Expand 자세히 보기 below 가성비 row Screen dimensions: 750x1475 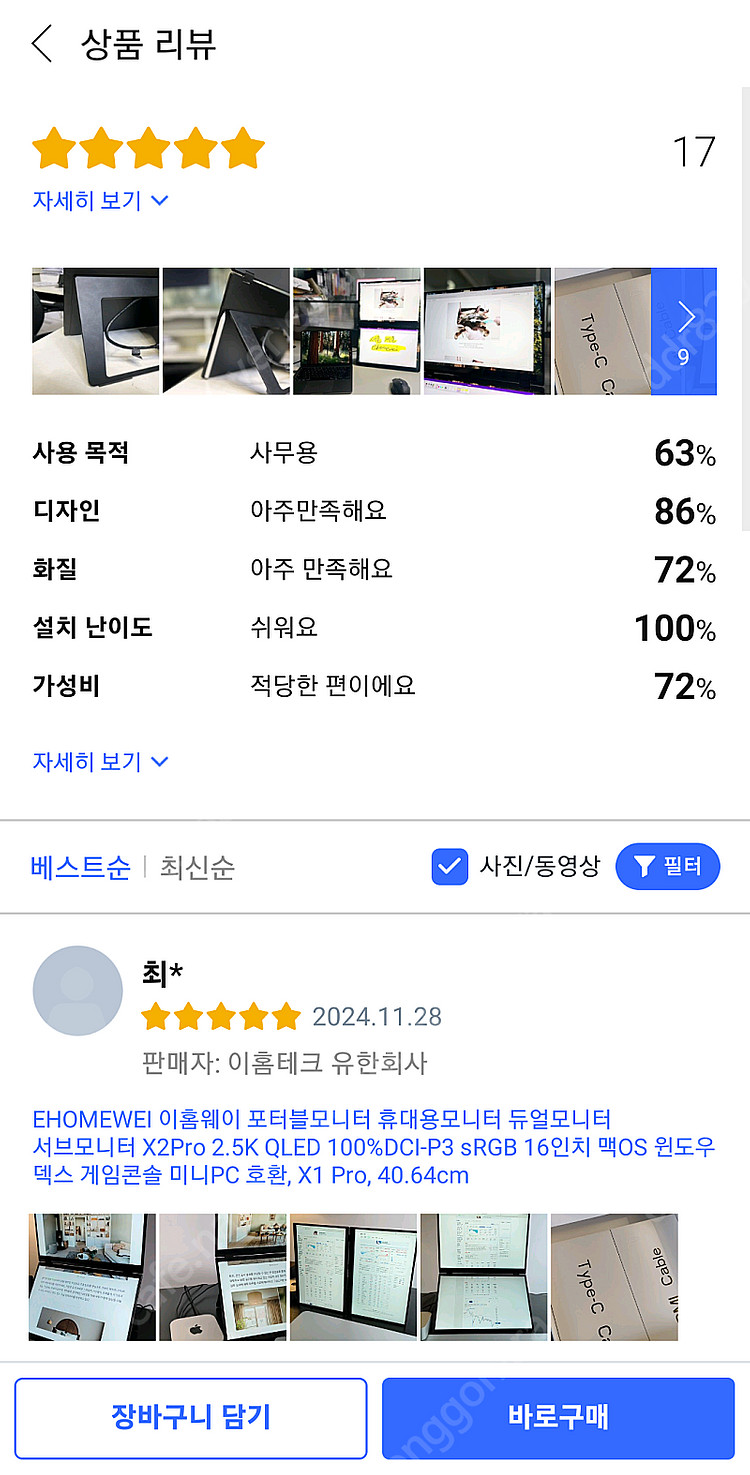tap(100, 762)
